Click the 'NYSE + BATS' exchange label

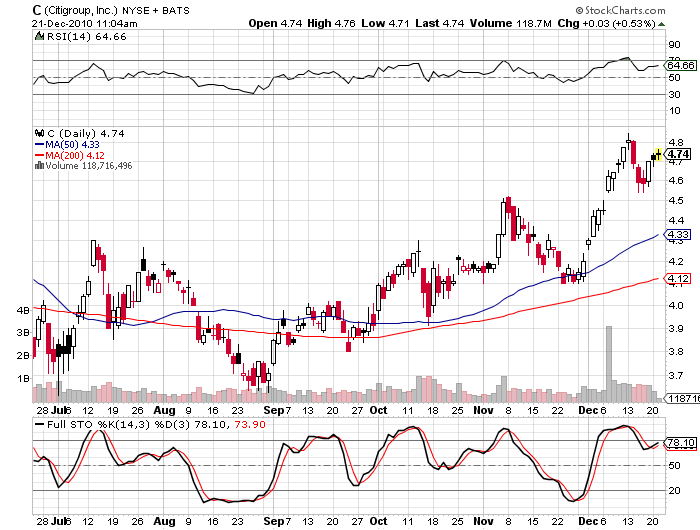point(156,10)
